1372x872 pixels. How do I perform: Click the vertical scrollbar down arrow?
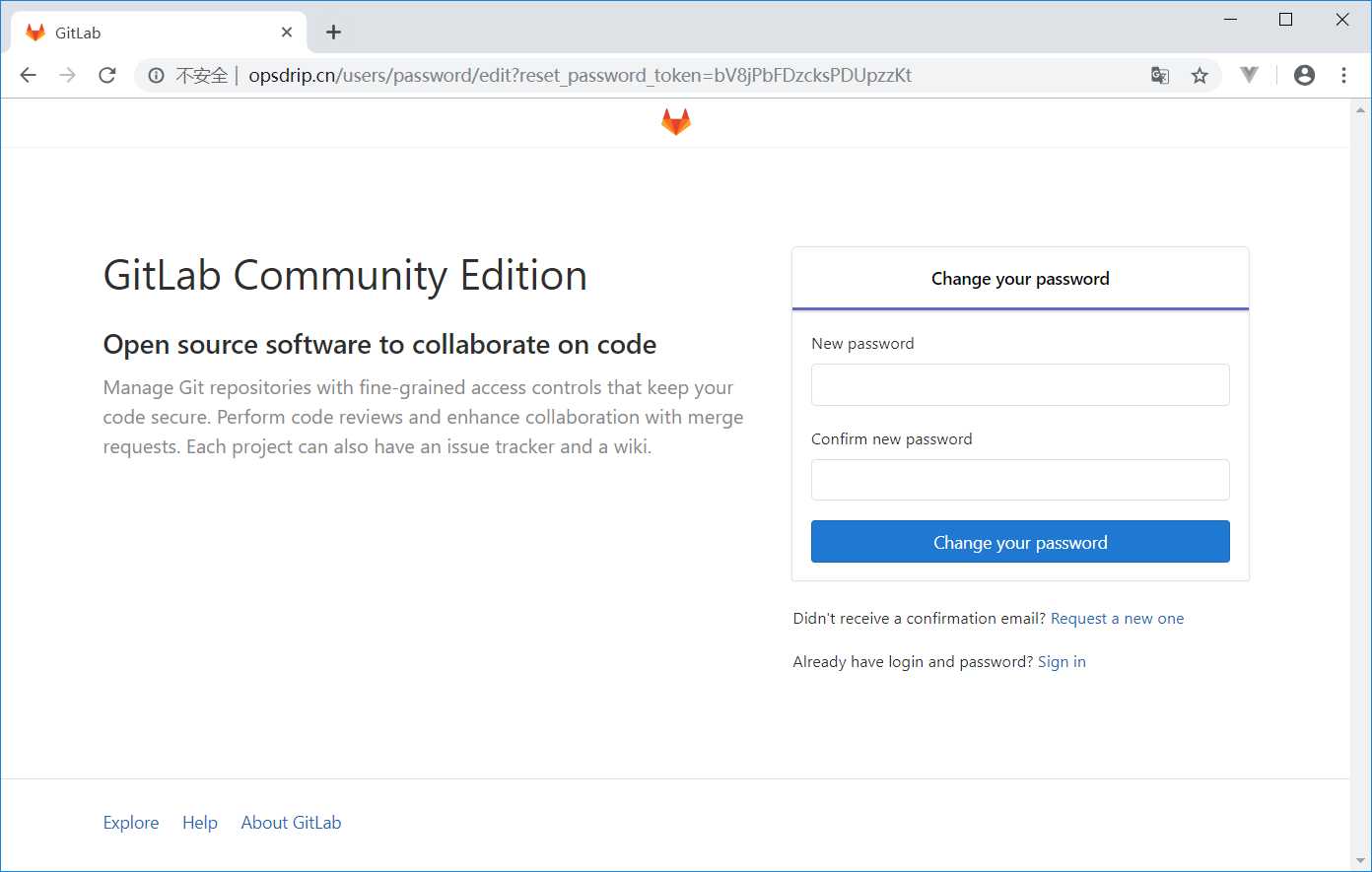click(1361, 862)
